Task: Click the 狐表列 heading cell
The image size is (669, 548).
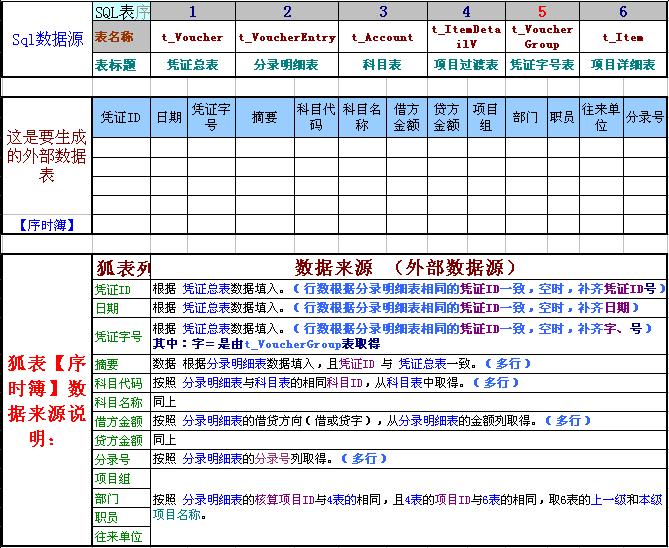Action: click(122, 268)
